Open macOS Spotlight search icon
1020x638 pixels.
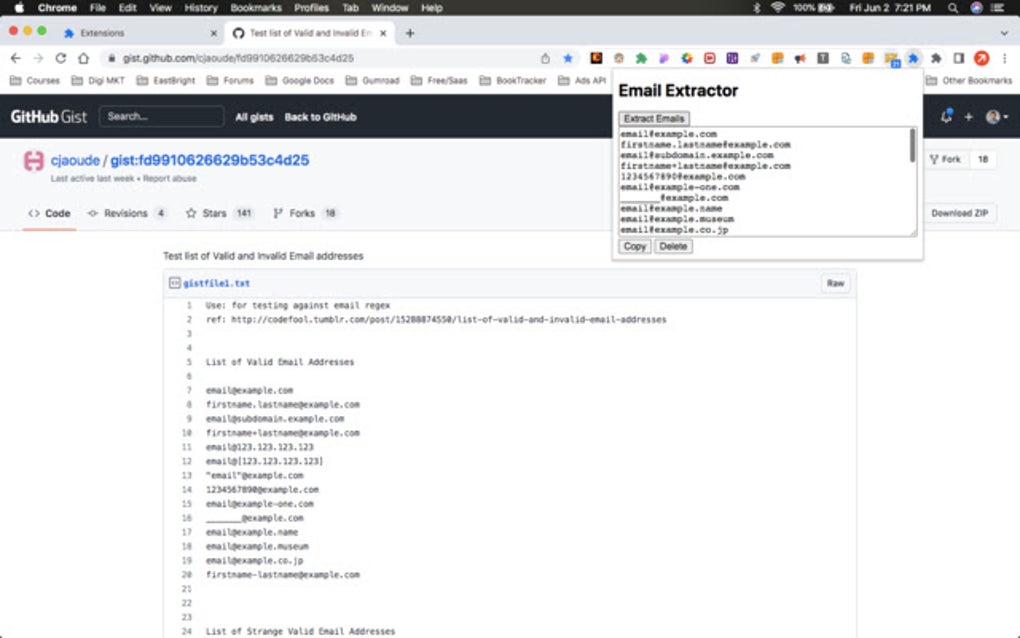click(953, 8)
